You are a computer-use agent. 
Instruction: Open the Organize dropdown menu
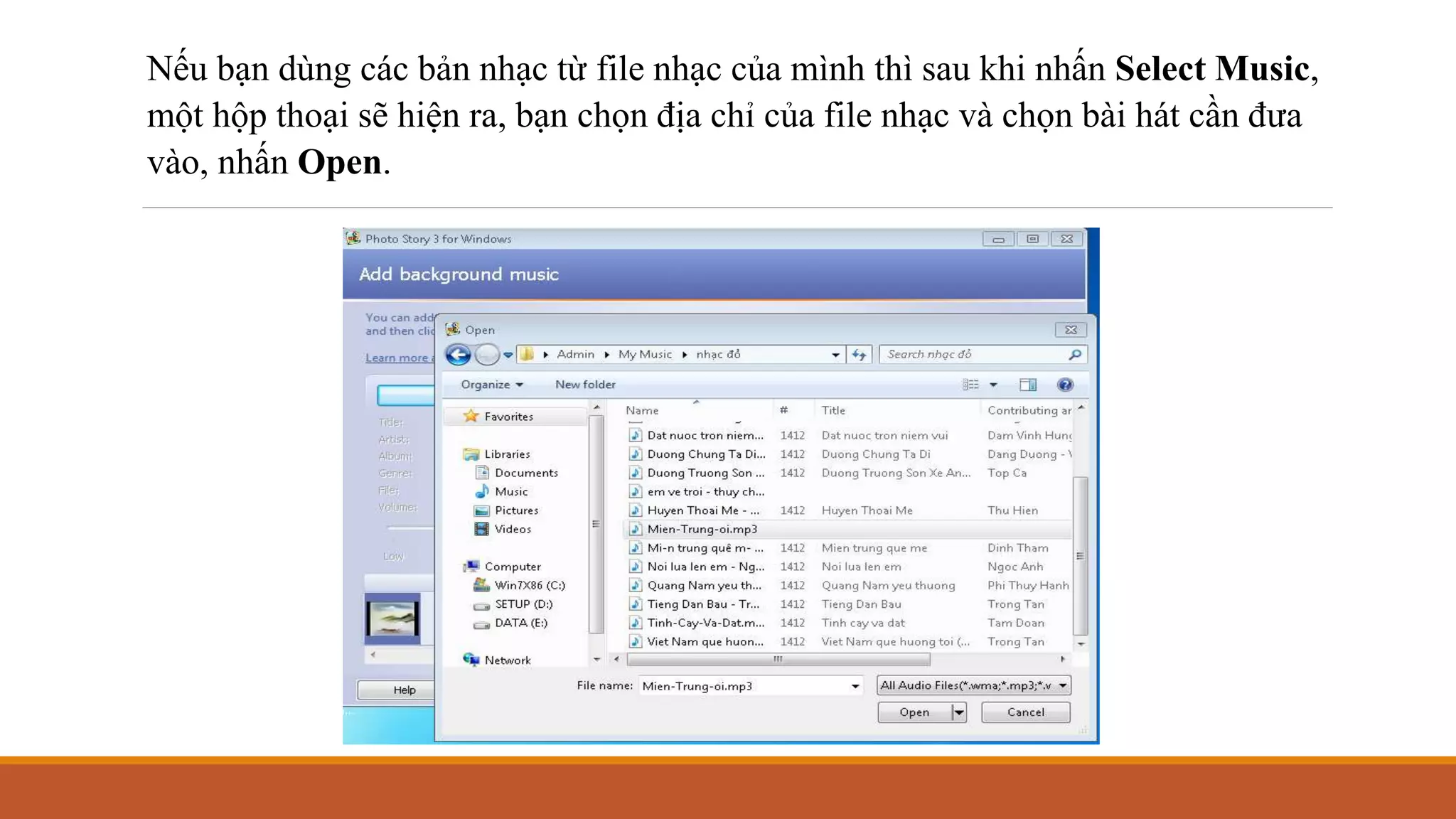pyautogui.click(x=491, y=385)
